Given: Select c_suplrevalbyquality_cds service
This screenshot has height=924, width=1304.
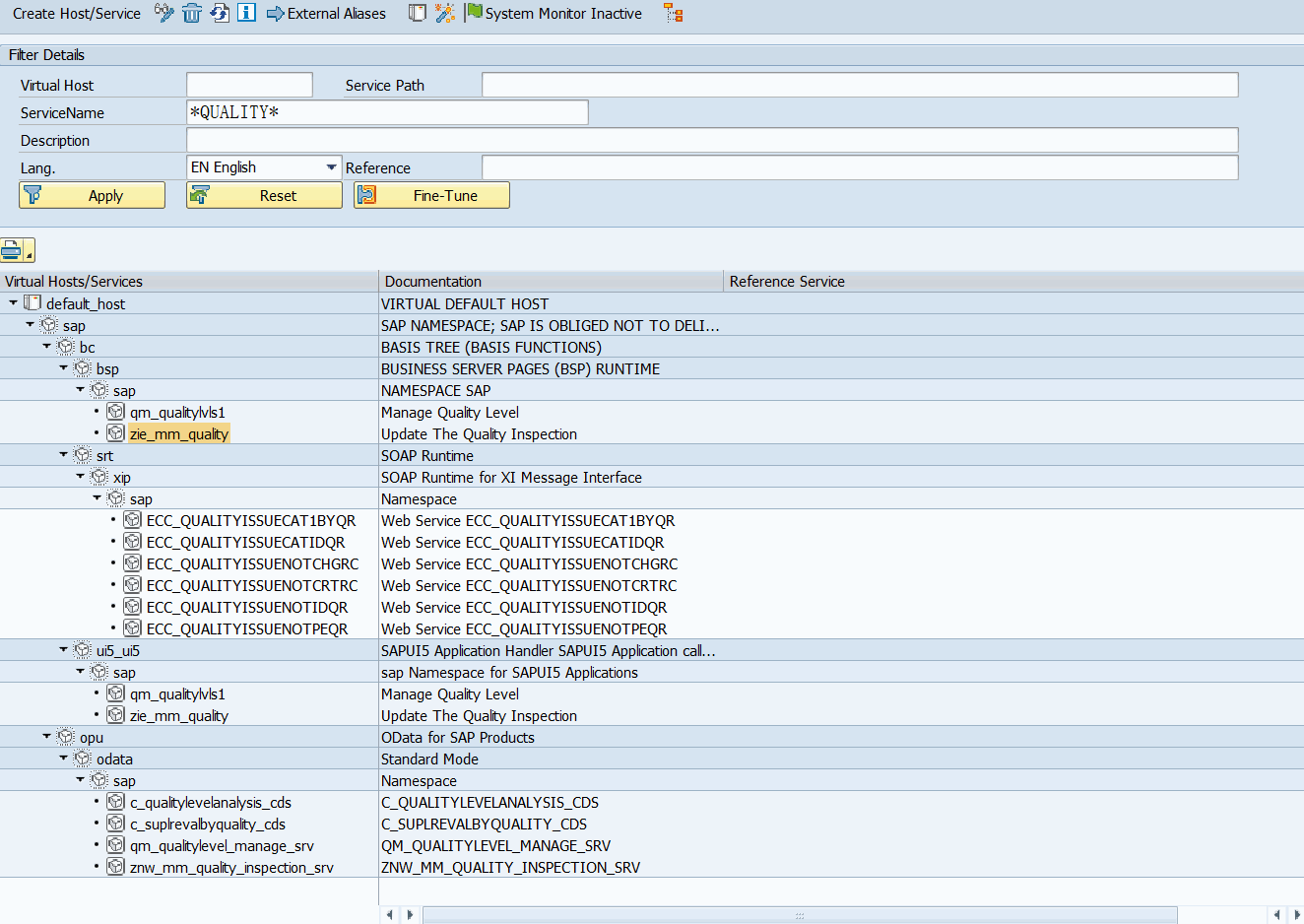Looking at the screenshot, I should 208,825.
